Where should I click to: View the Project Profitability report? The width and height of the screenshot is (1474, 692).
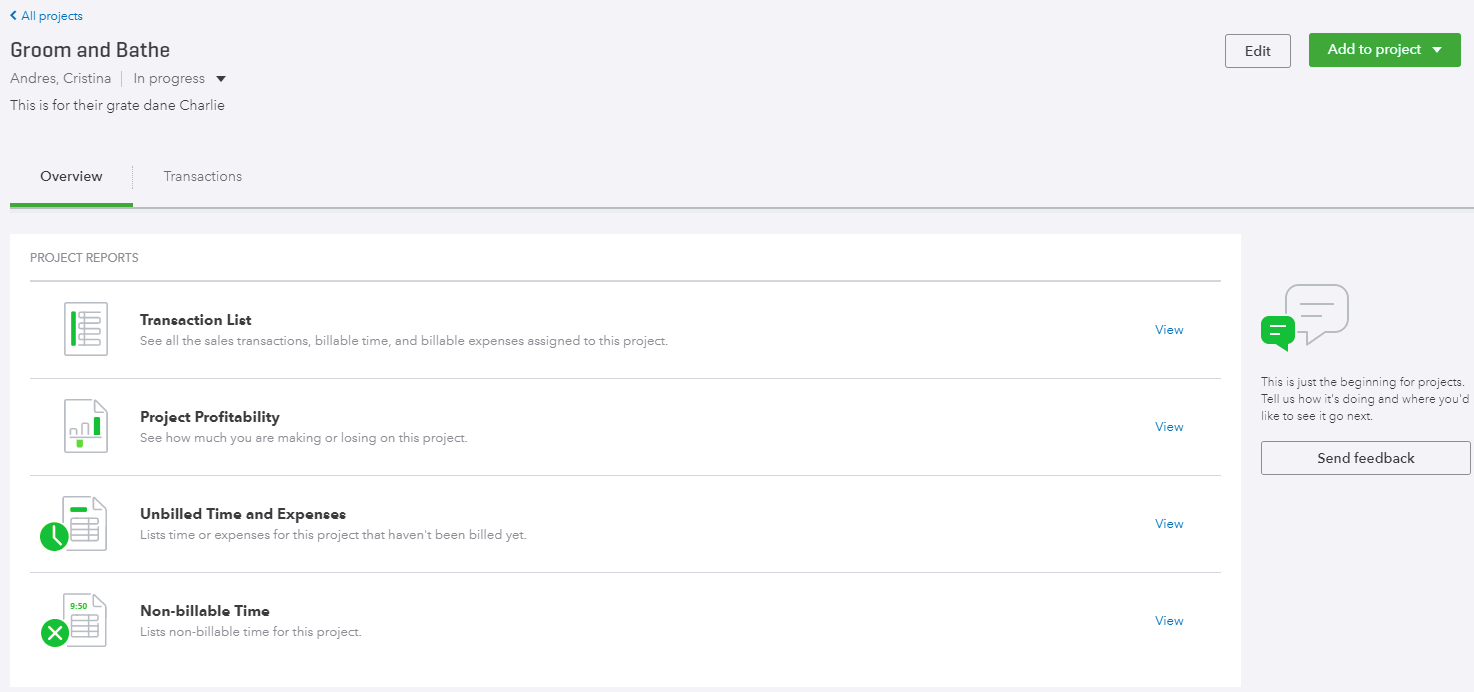1169,427
